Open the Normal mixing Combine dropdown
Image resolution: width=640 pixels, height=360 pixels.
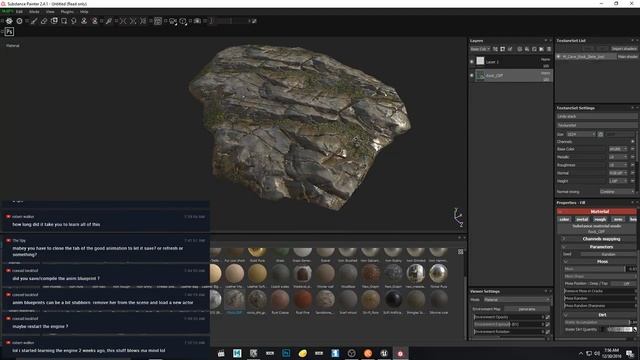coord(617,191)
